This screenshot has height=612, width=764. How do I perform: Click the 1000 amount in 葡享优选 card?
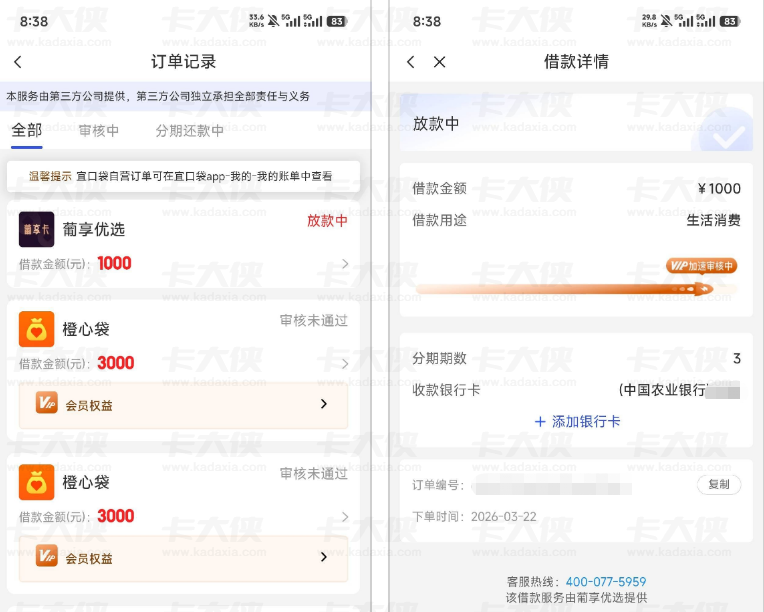(x=115, y=263)
